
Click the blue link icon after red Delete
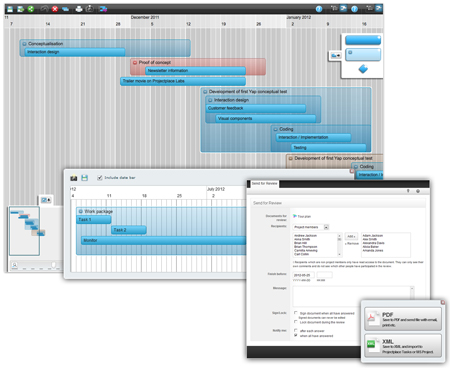(x=66, y=9)
